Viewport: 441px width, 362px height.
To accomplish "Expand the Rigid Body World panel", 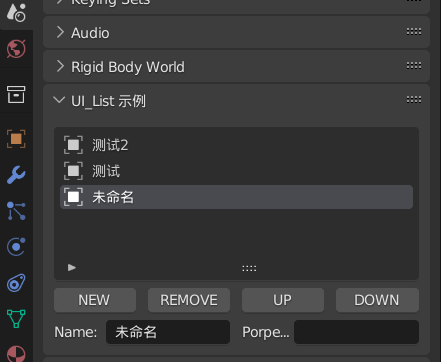I will click(x=60, y=66).
